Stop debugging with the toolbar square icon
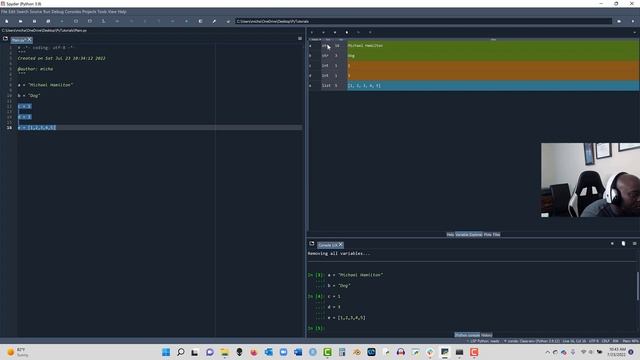This screenshot has width=640, height=360. [187, 21]
